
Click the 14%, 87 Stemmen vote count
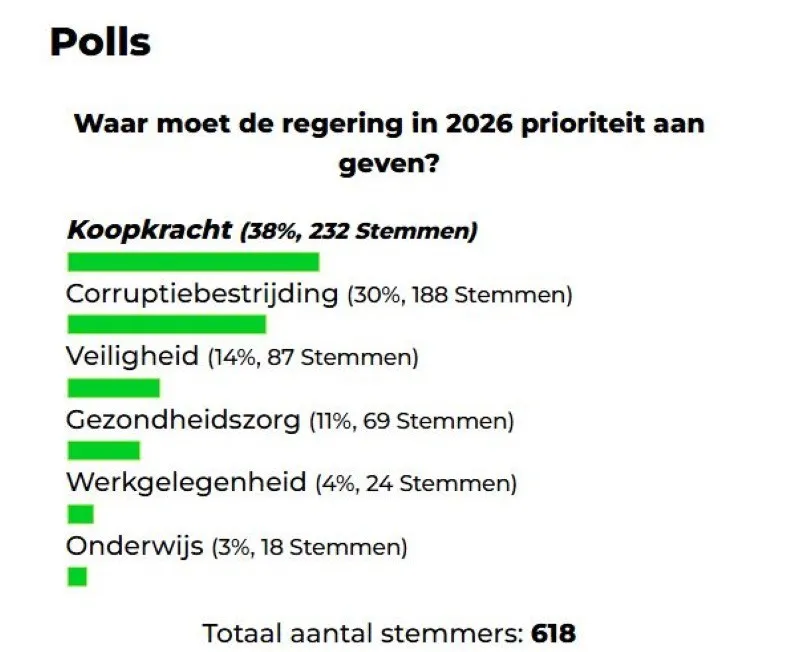(312, 358)
